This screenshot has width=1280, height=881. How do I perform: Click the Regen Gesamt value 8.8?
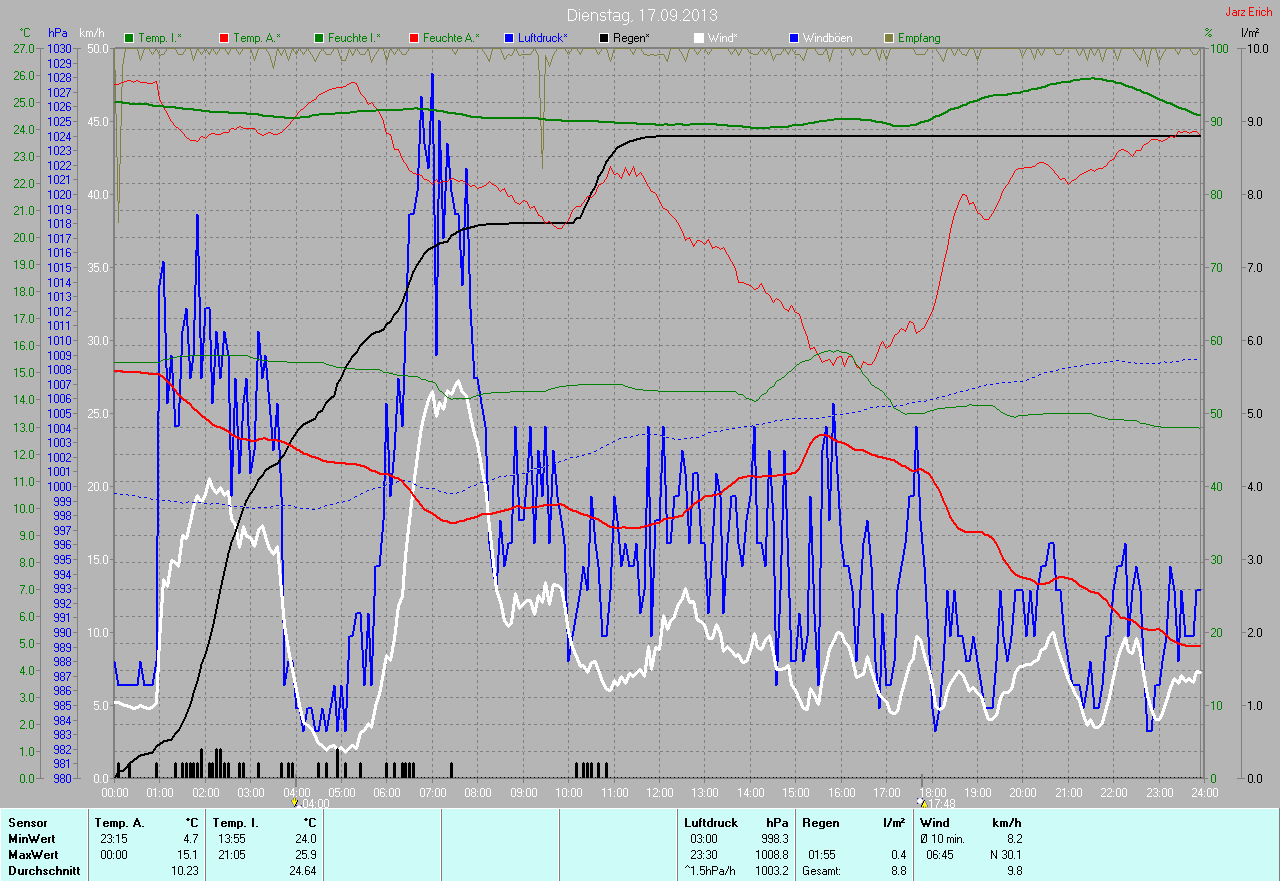pyautogui.click(x=897, y=871)
